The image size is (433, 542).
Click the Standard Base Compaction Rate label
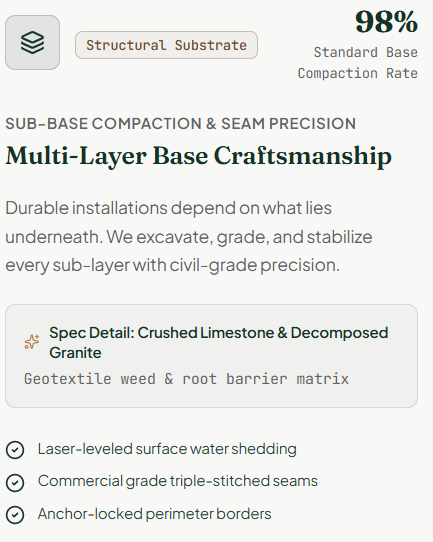point(358,63)
